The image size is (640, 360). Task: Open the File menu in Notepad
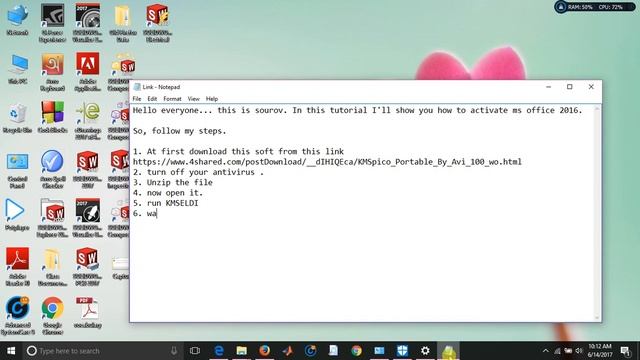tap(137, 99)
